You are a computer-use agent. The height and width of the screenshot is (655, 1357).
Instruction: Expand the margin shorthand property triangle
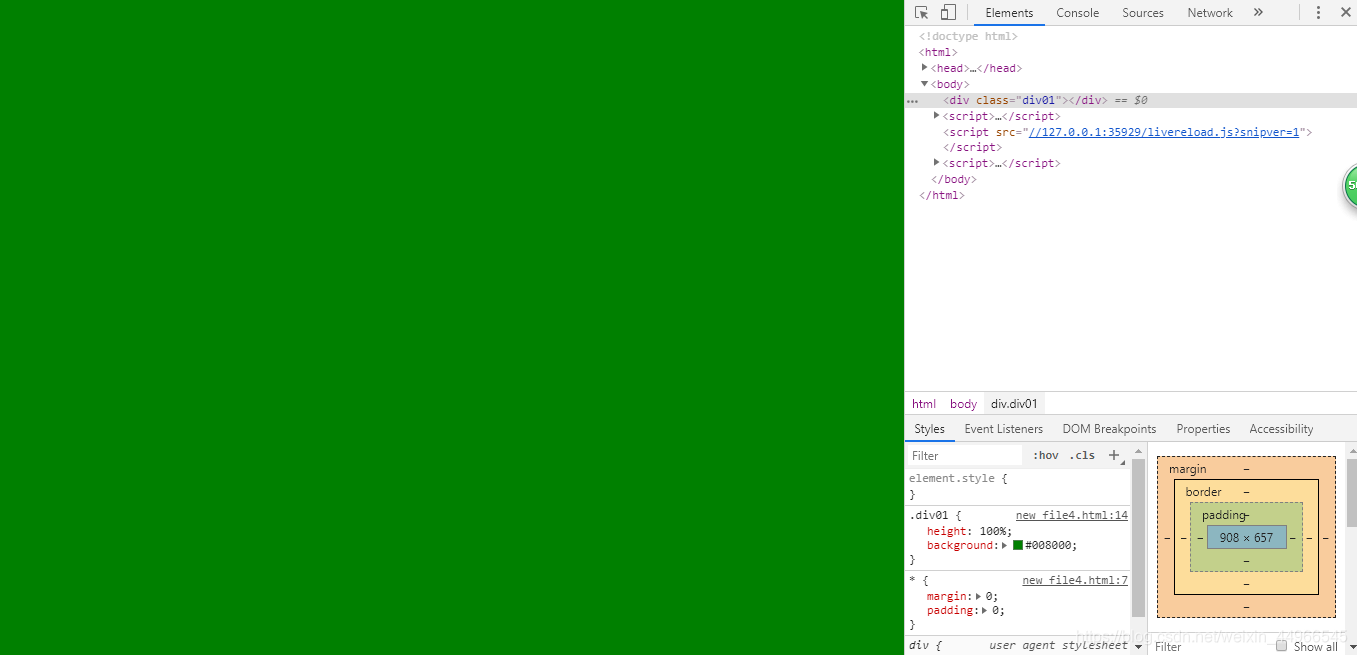click(x=980, y=596)
